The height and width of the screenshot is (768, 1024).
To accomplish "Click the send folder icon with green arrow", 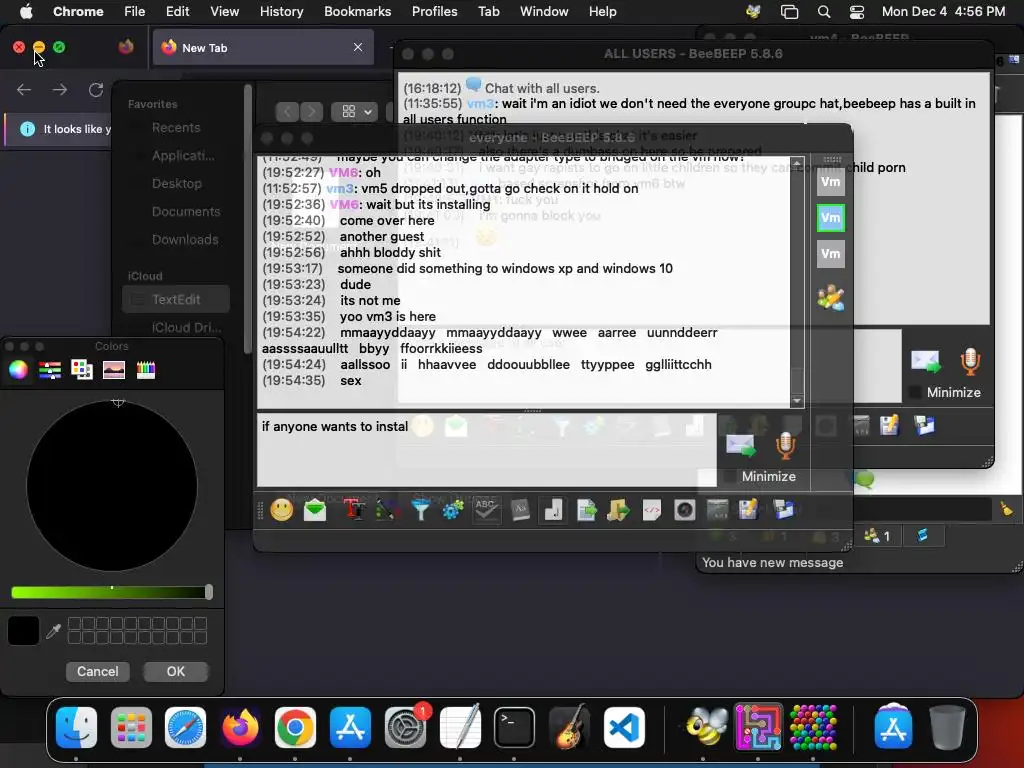I will pyautogui.click(x=618, y=509).
